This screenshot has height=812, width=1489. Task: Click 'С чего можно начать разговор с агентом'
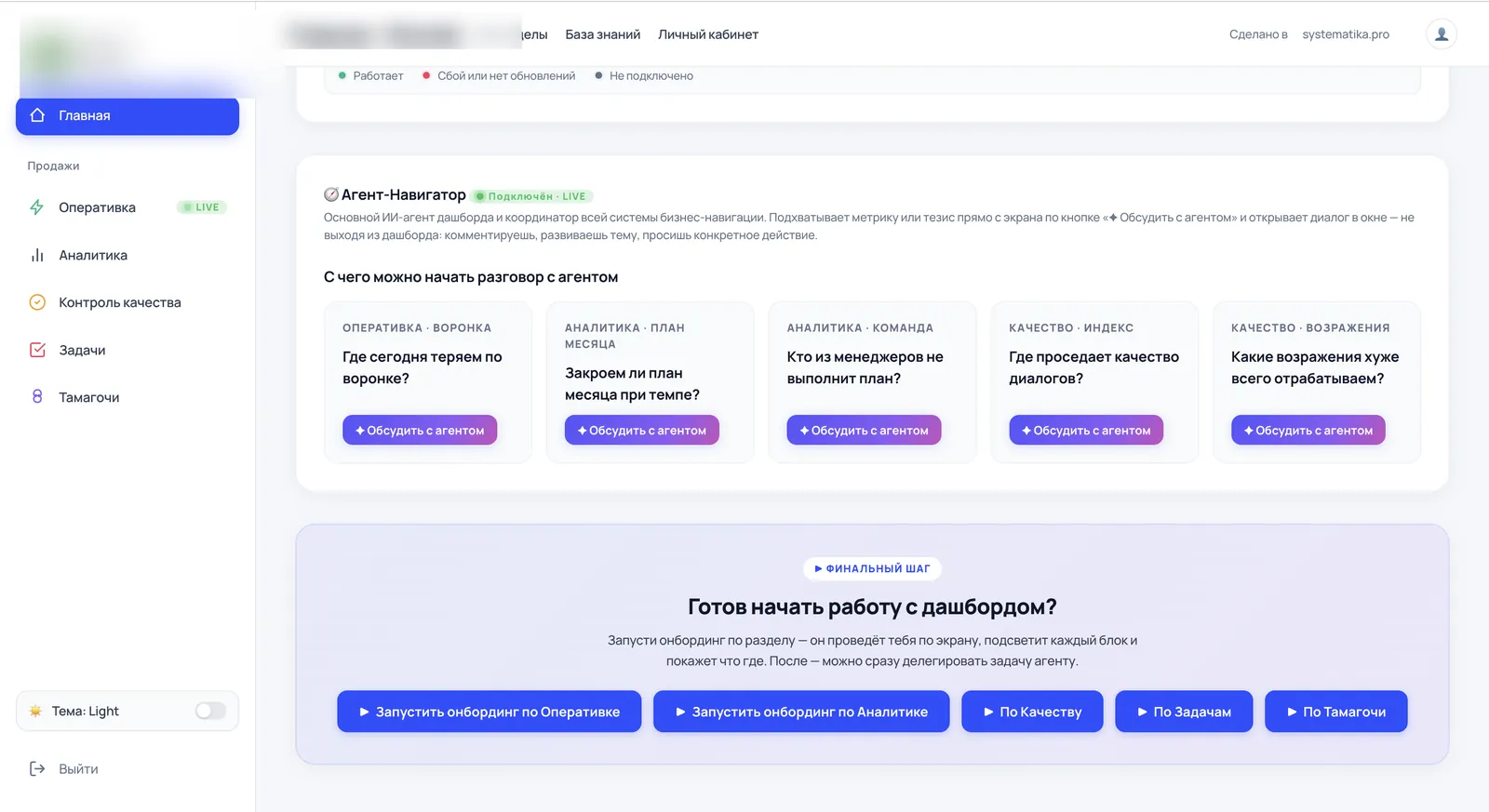point(471,277)
